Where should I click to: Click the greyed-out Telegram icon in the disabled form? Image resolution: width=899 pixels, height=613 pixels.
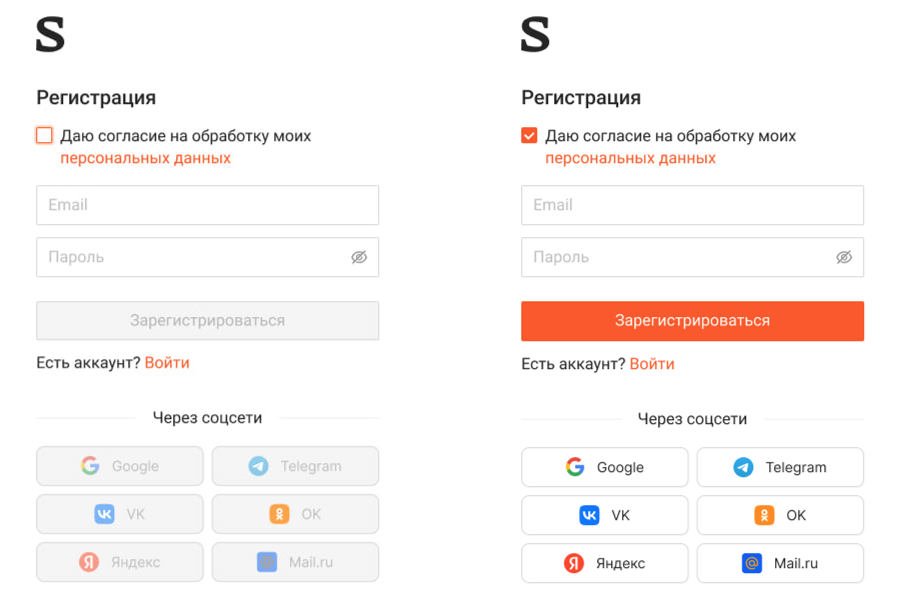pos(258,466)
